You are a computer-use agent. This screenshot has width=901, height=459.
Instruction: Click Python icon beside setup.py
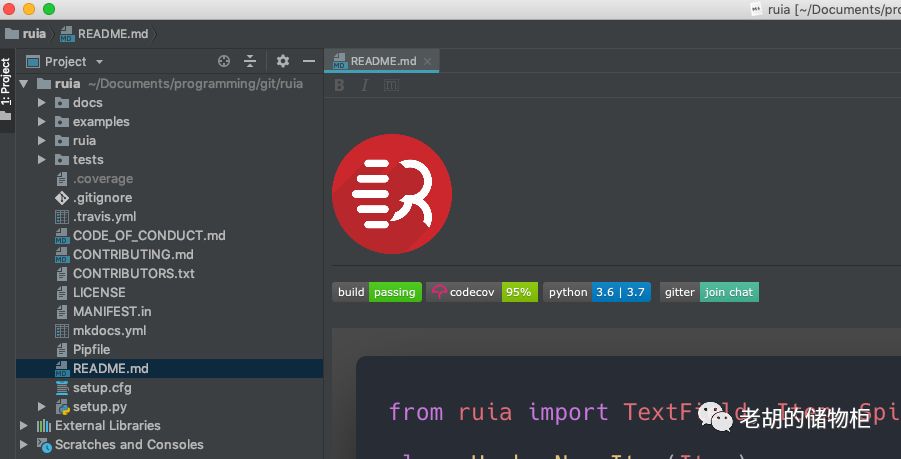(x=62, y=407)
